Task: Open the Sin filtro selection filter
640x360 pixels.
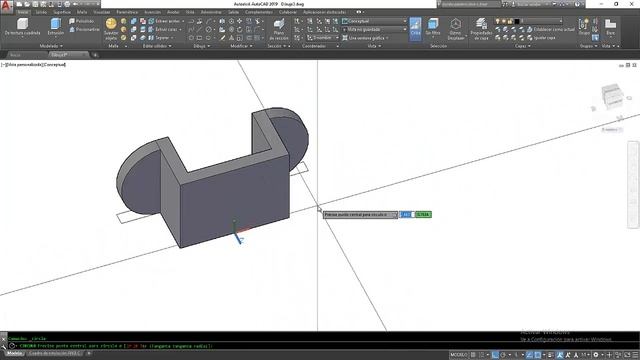Action: 433,28
